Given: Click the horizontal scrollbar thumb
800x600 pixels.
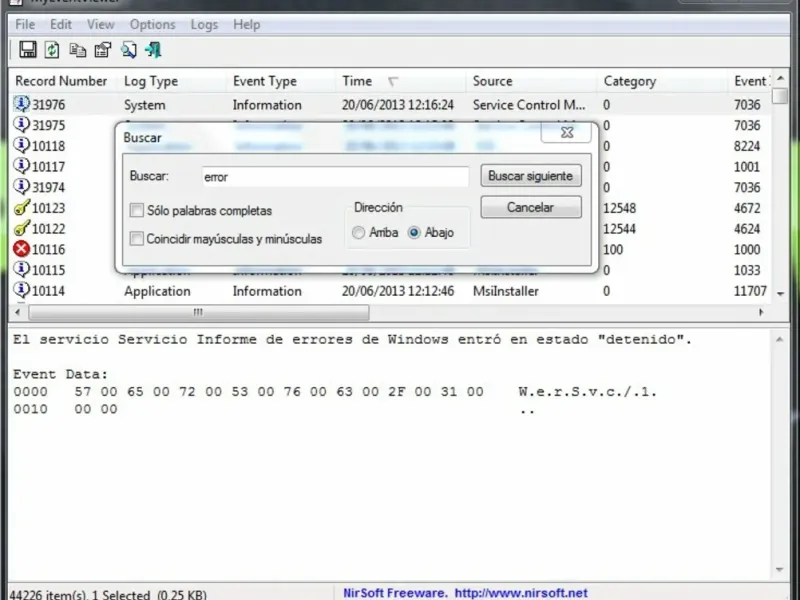Looking at the screenshot, I should click(x=198, y=312).
